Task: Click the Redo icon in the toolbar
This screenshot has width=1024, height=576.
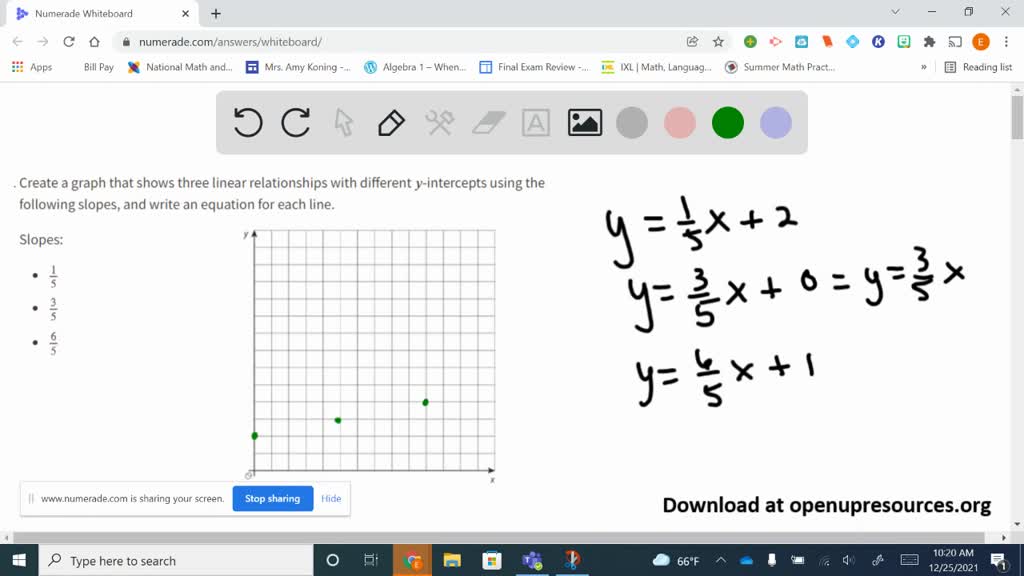Action: point(295,122)
